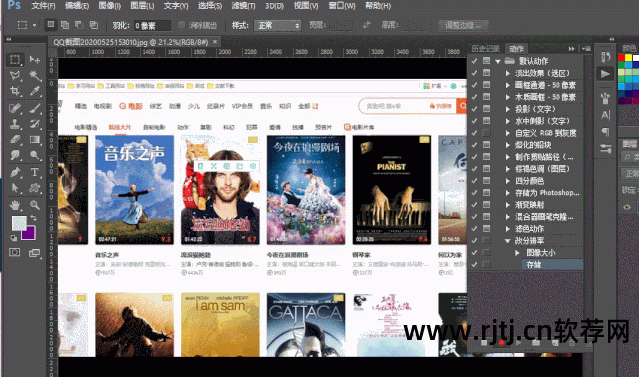Open the 文件(F) menu
The width and height of the screenshot is (639, 377).
43,6
